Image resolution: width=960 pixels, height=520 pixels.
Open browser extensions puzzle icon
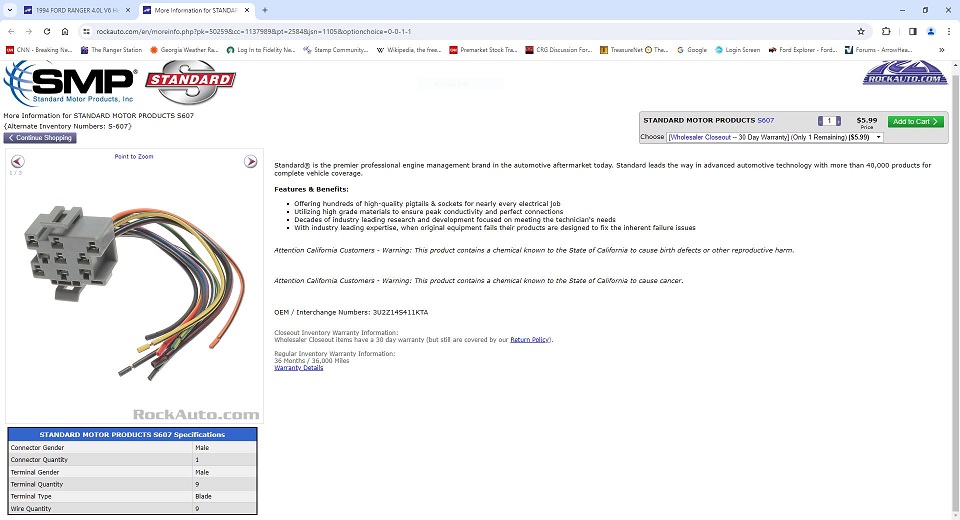tap(886, 31)
